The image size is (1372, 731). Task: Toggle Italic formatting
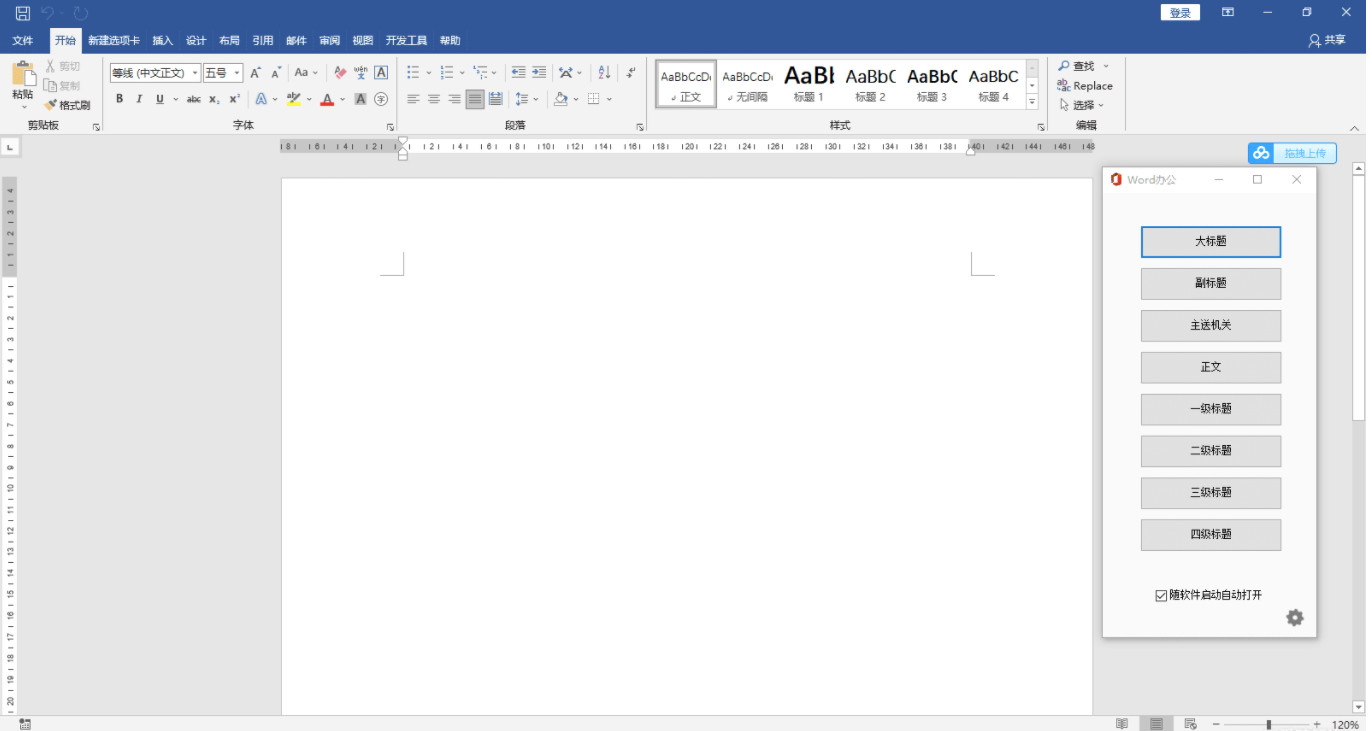coord(139,99)
